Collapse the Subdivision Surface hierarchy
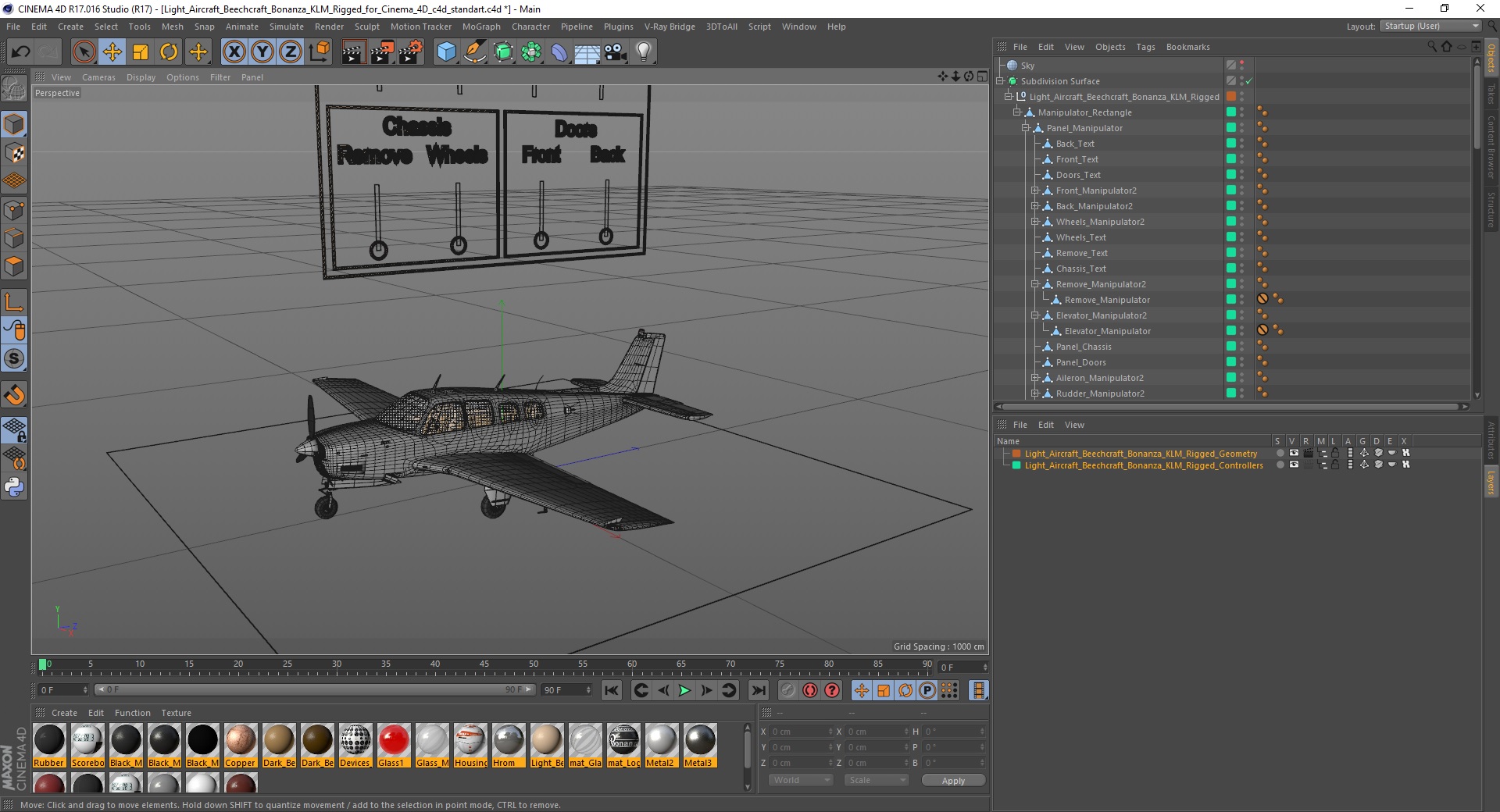This screenshot has width=1500, height=812. click(1000, 81)
